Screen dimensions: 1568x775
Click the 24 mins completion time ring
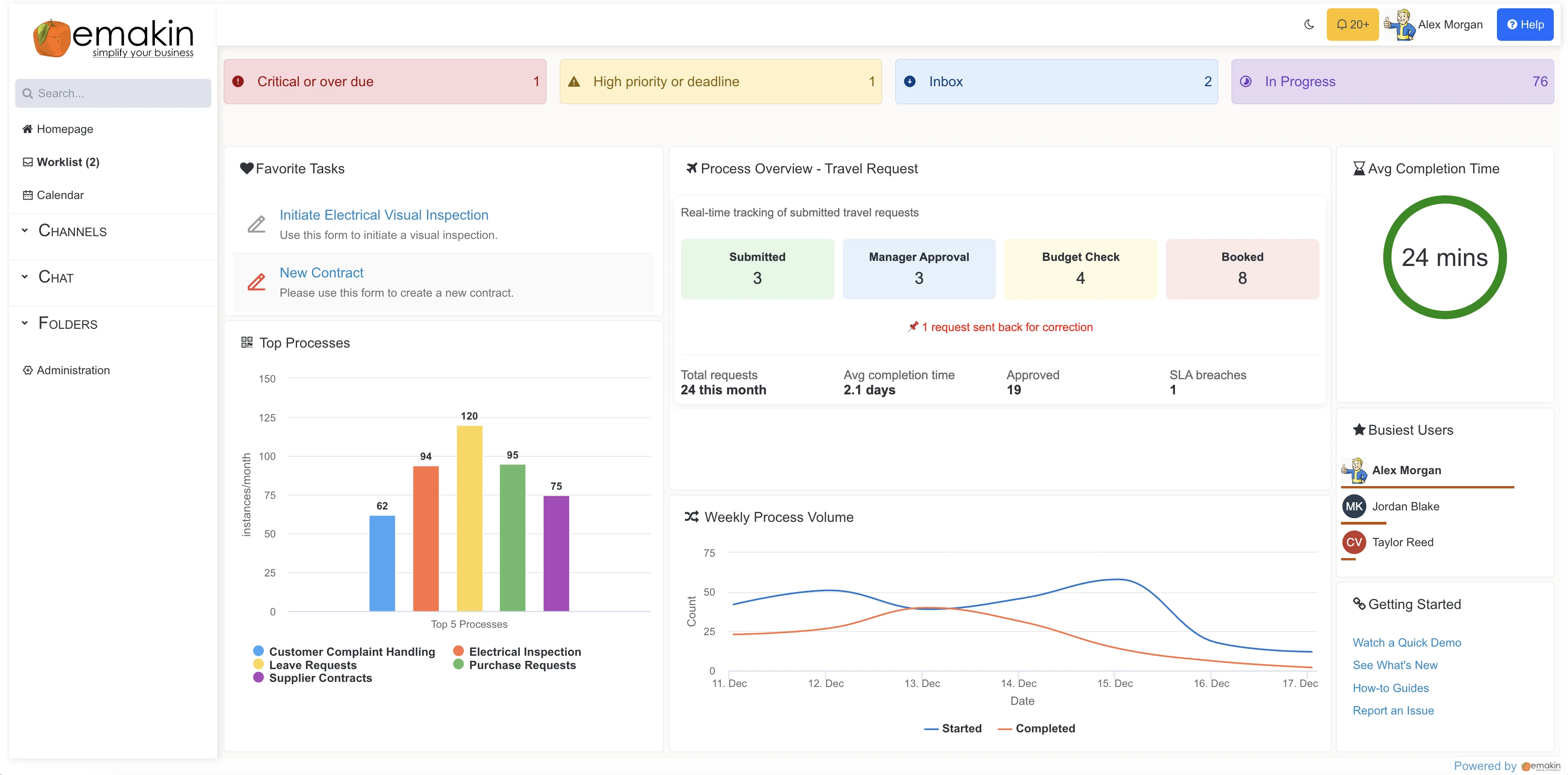1445,258
